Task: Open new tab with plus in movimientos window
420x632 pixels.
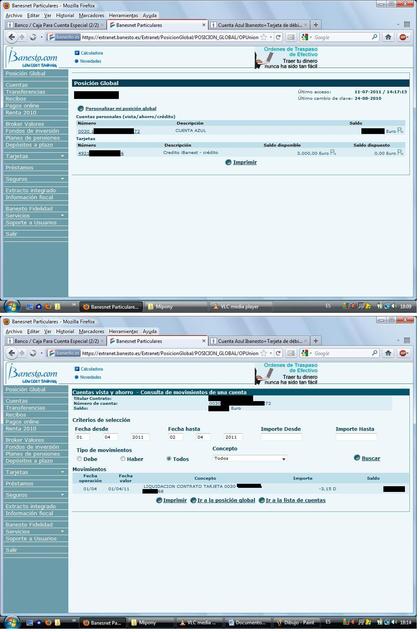Action: pos(316,341)
